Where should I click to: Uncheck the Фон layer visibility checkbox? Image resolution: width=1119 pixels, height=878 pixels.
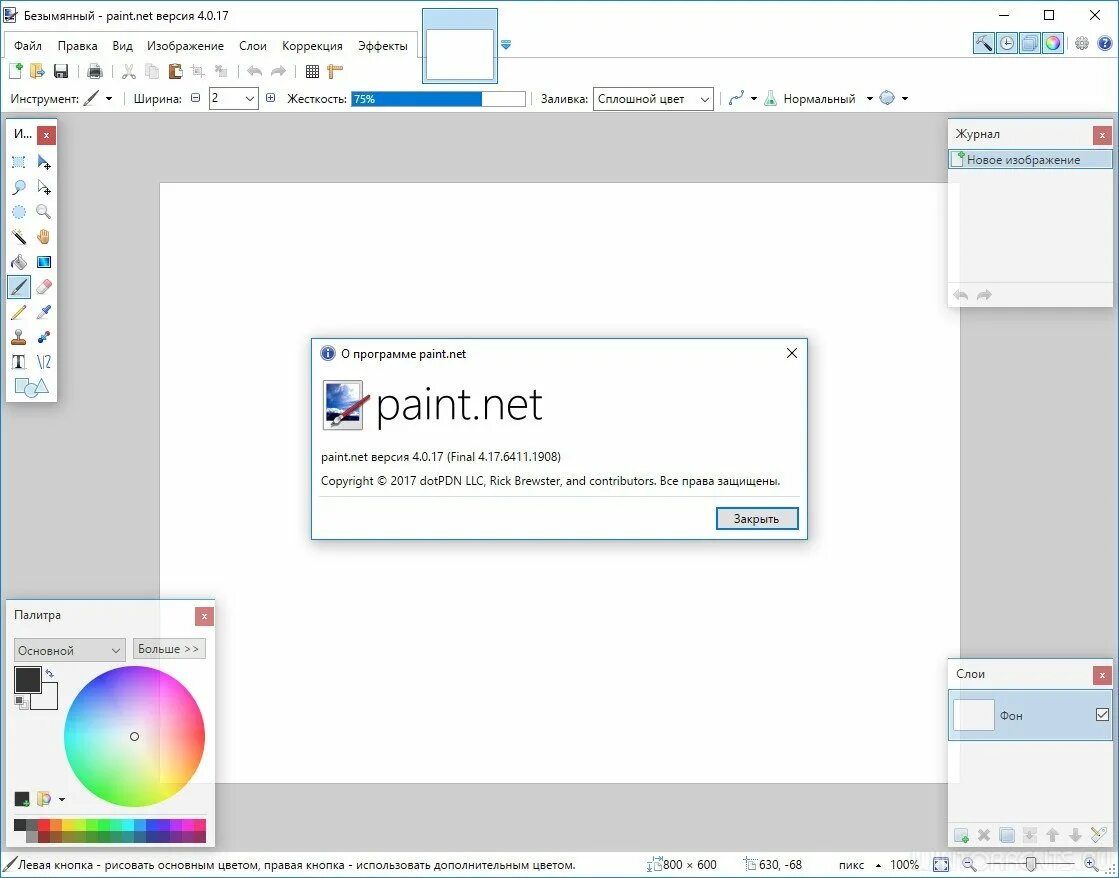pyautogui.click(x=1102, y=715)
